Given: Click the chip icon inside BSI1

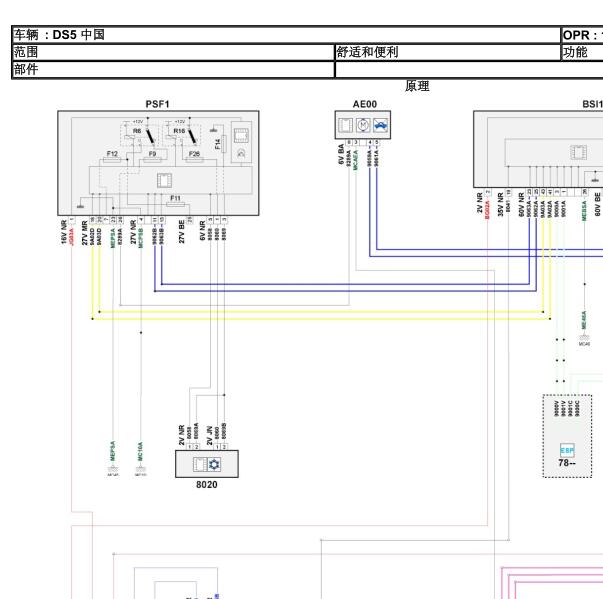Looking at the screenshot, I should click(578, 152).
